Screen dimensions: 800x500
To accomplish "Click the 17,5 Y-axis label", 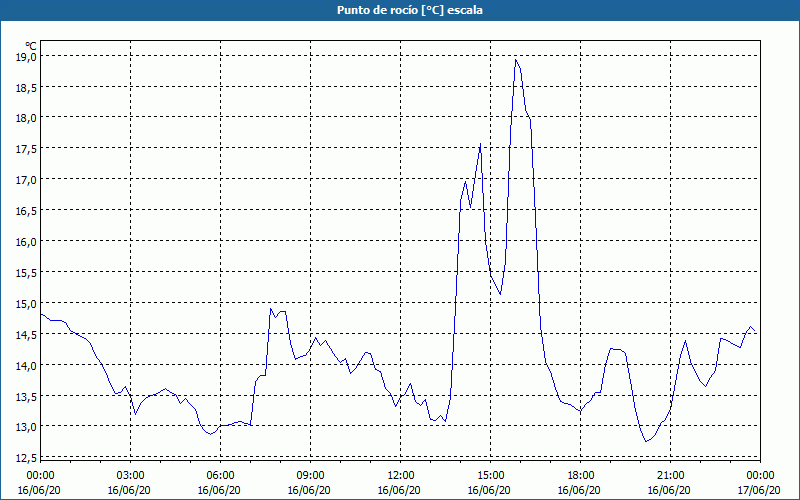I will 27,149.
